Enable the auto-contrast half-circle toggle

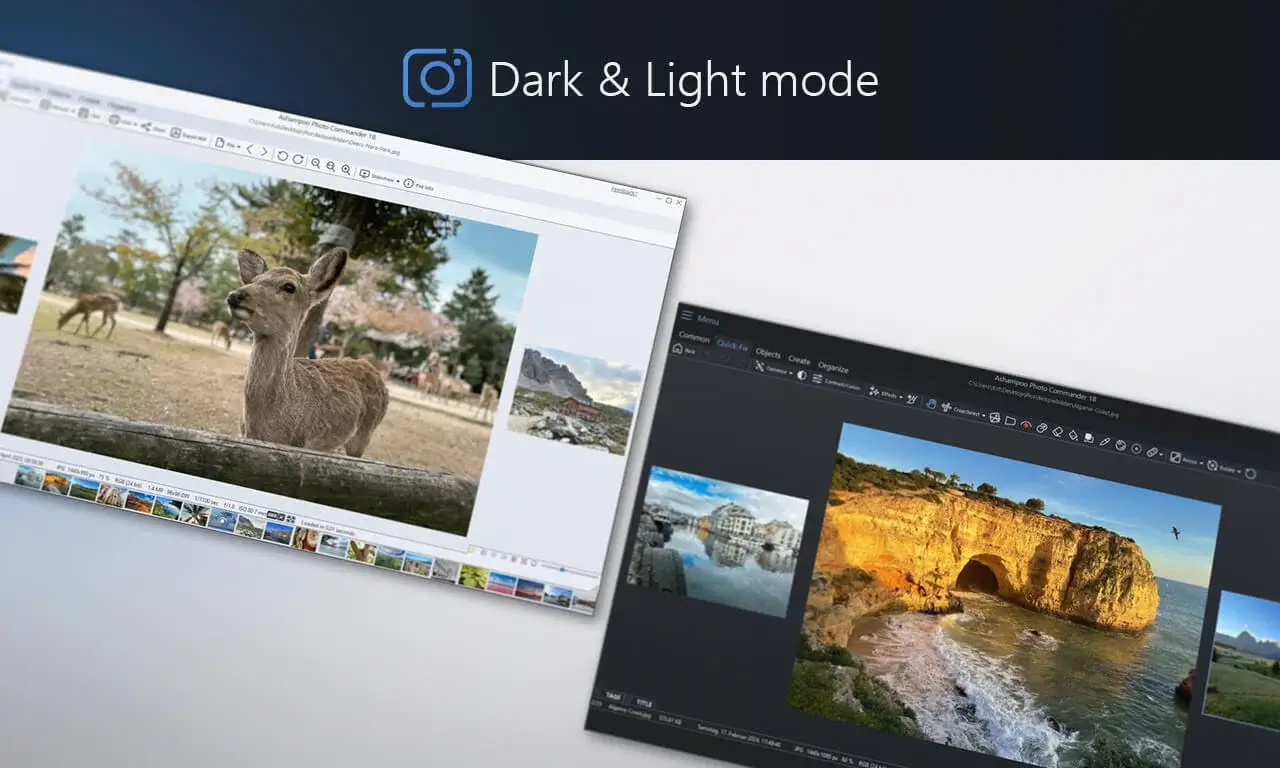[803, 374]
